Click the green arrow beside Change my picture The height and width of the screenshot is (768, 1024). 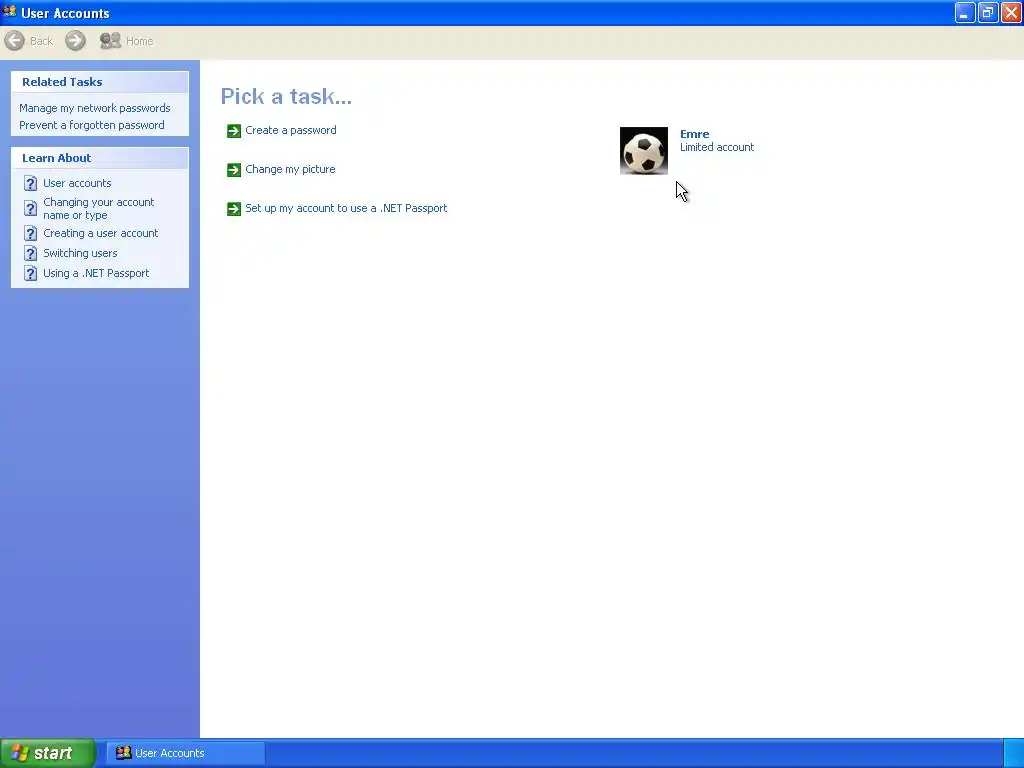coord(234,170)
